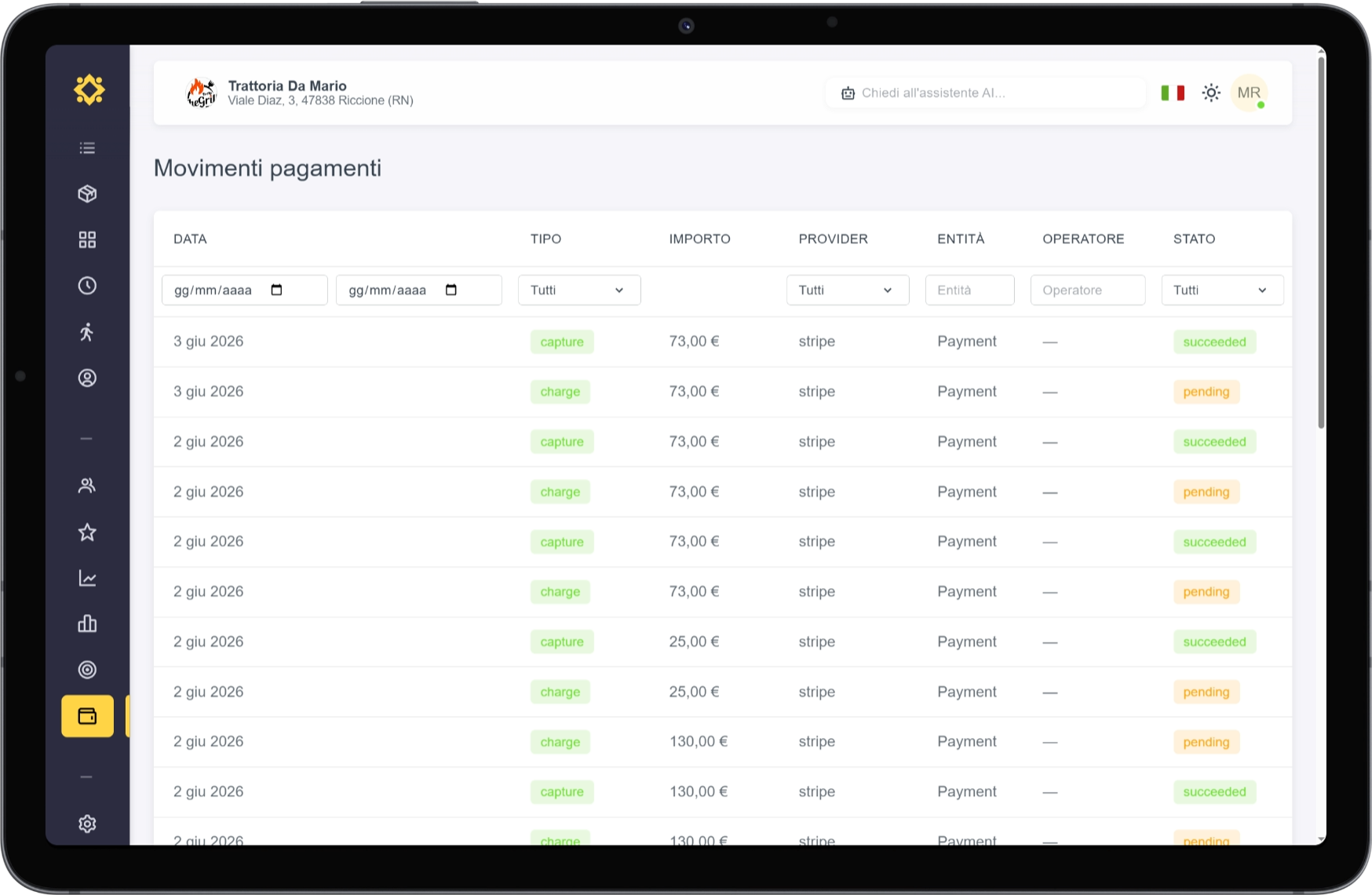1372x895 pixels.
Task: Open the list menu icon in sidebar
Action: [87, 148]
